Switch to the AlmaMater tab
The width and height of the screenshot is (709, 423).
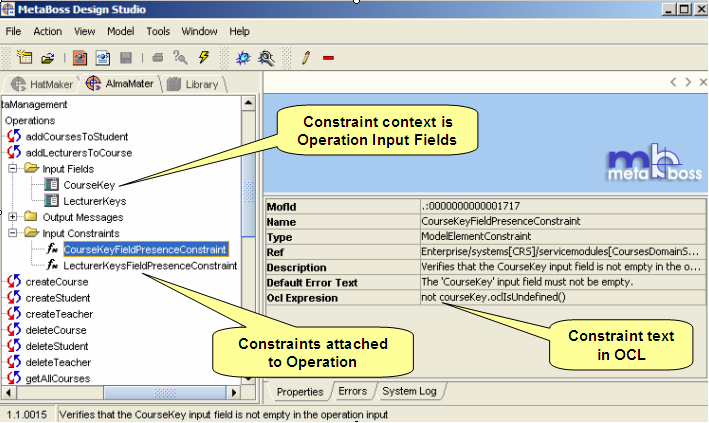point(120,84)
